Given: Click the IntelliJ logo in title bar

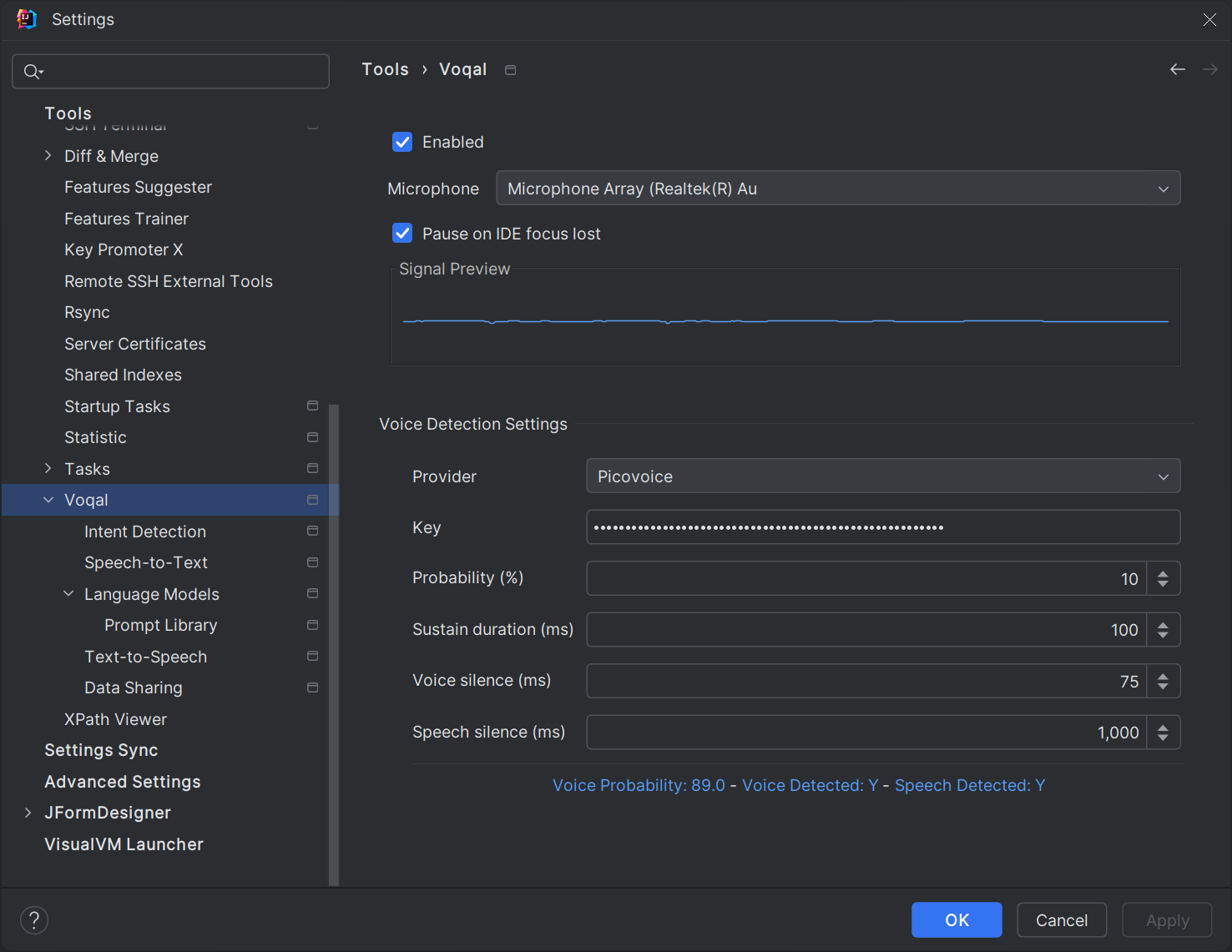Looking at the screenshot, I should click(x=27, y=19).
